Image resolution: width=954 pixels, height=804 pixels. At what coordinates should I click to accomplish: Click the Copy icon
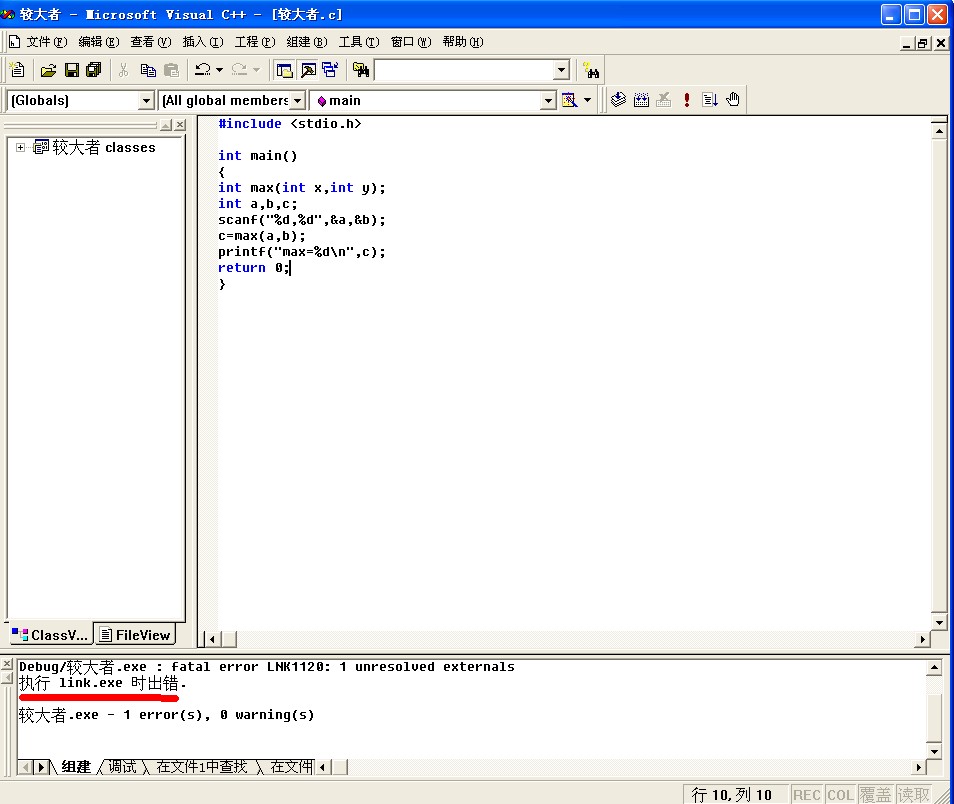point(148,70)
